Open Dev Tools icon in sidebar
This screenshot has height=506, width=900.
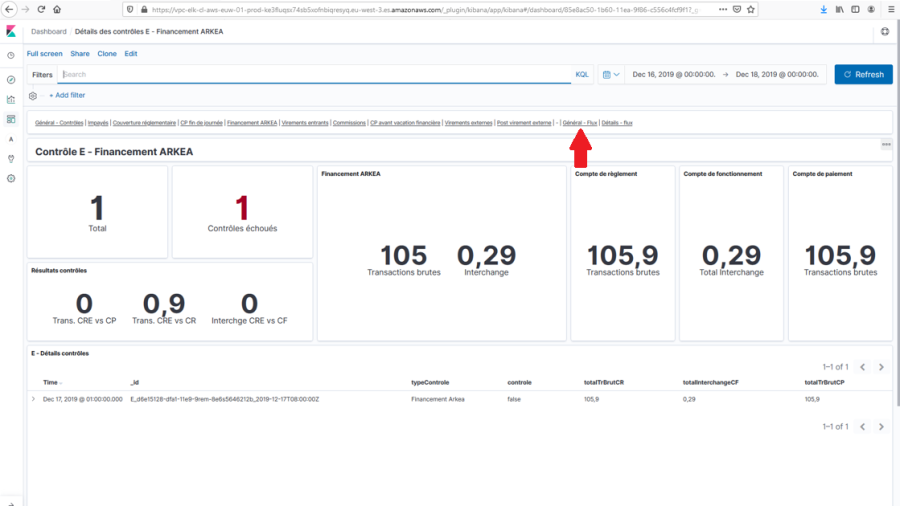click(11, 158)
